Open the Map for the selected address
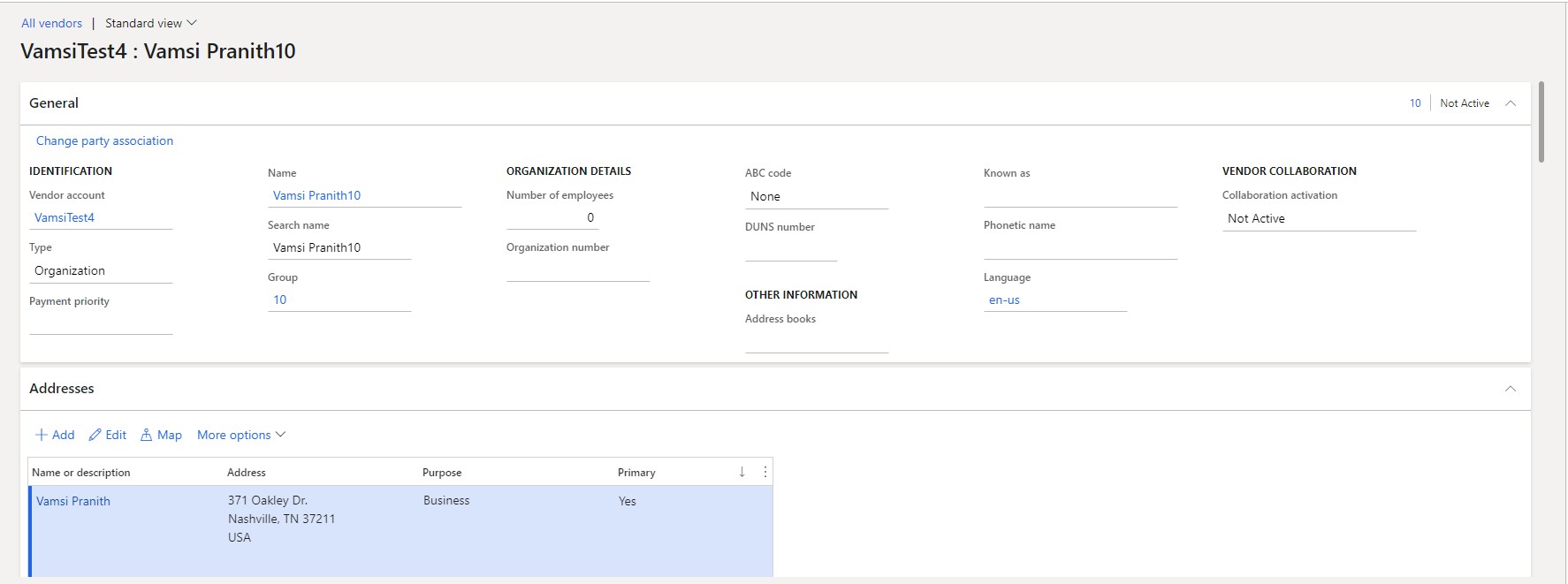The image size is (1568, 584). tap(161, 435)
